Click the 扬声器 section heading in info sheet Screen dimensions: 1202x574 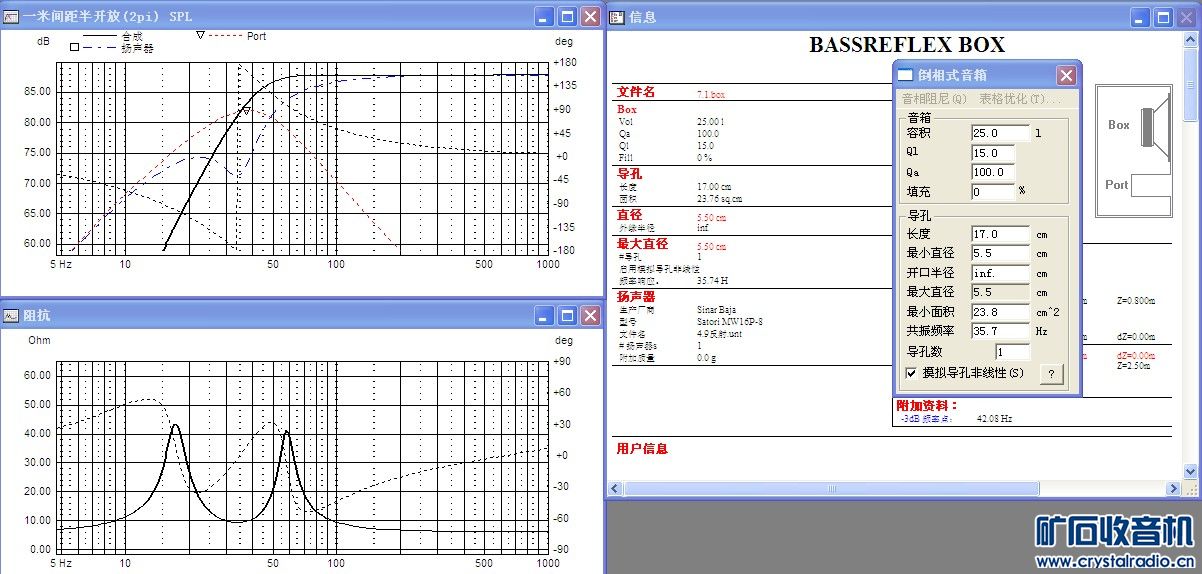pos(636,297)
